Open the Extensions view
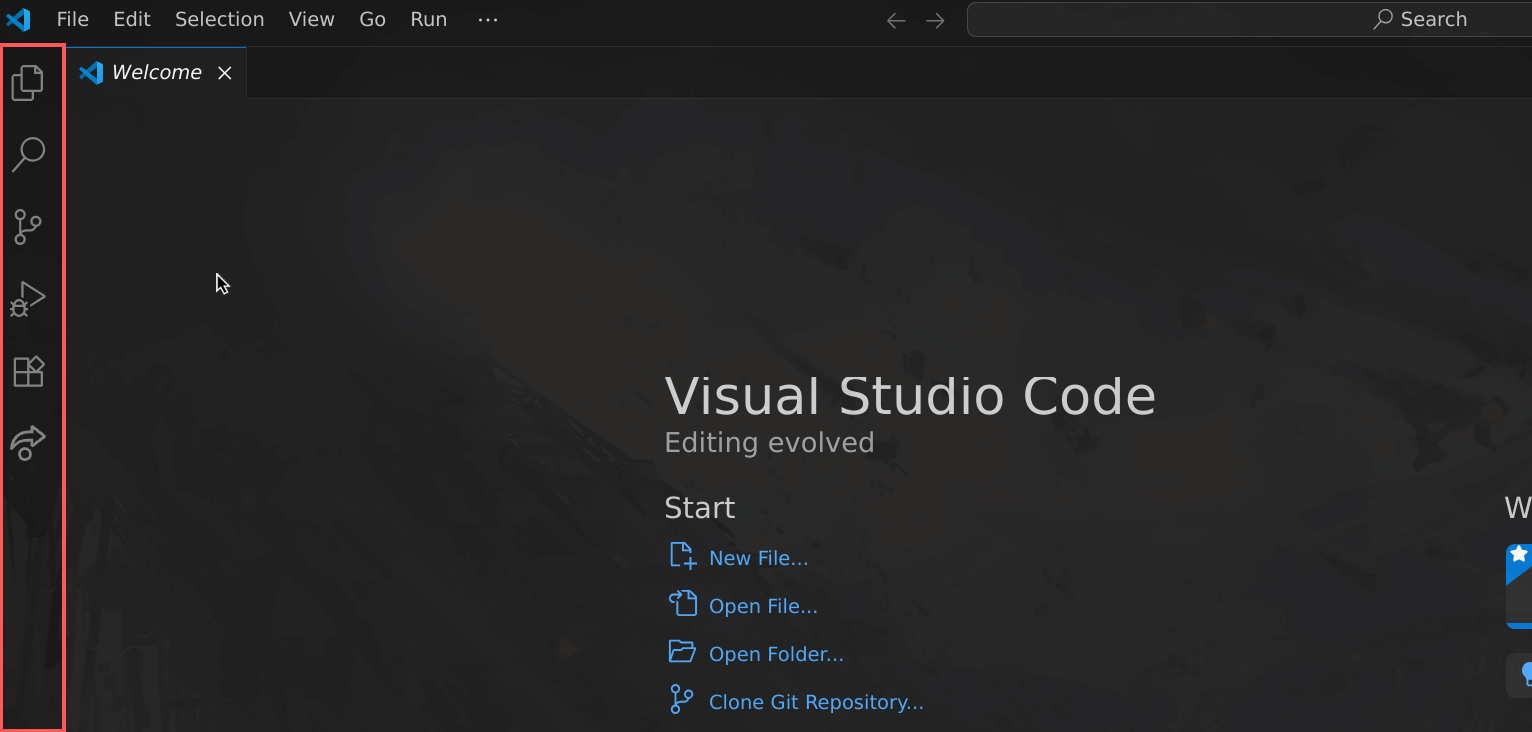1532x732 pixels. tap(28, 371)
